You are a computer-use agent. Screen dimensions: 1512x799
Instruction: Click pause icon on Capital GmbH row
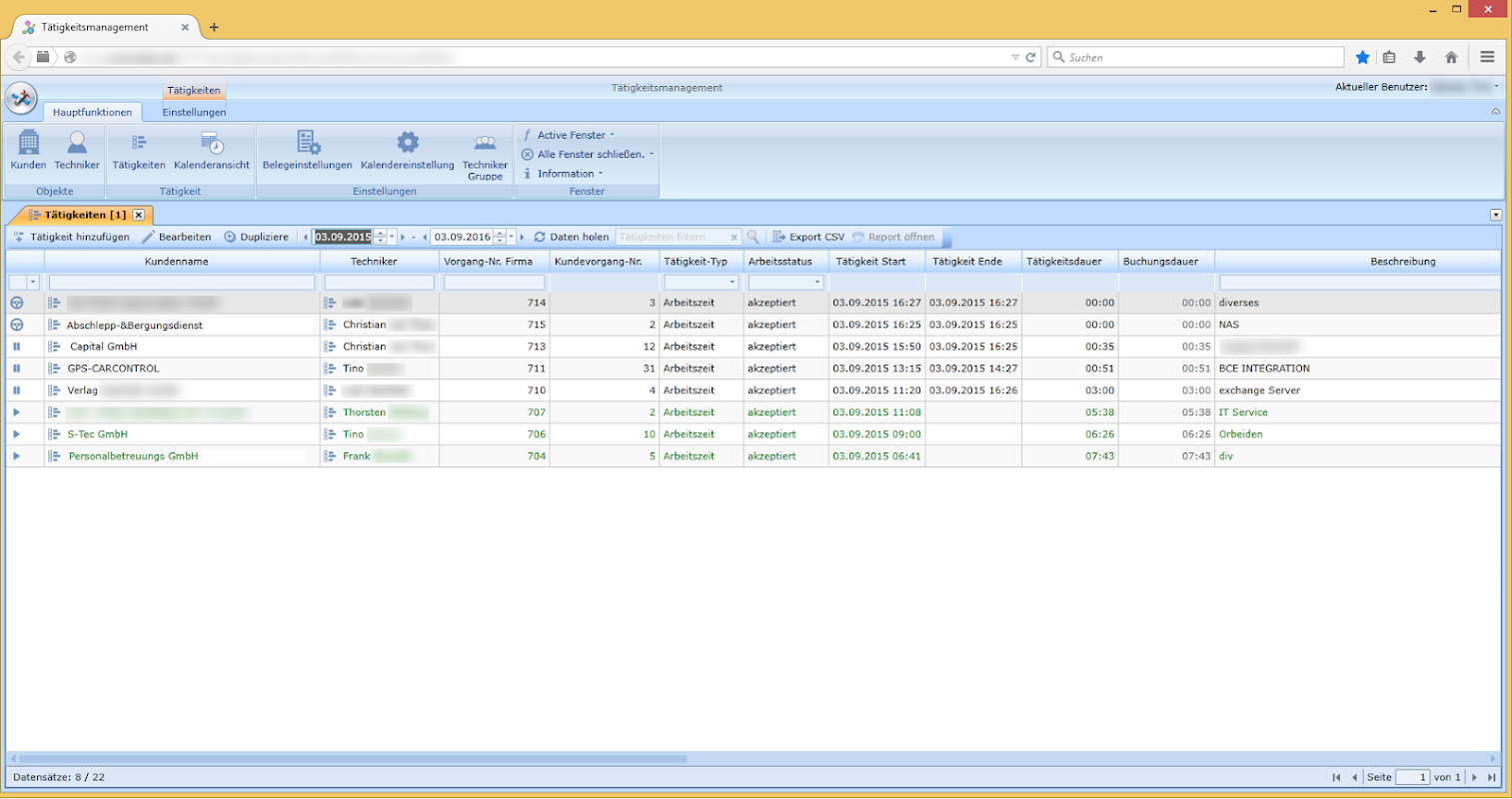pyautogui.click(x=17, y=347)
